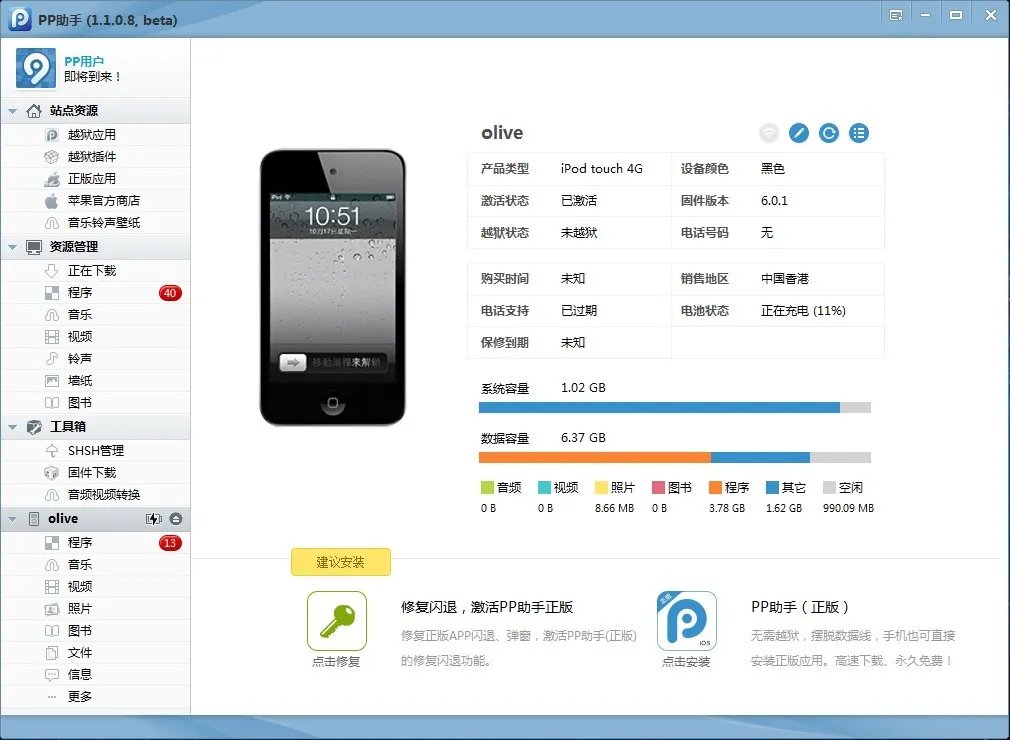Click the 销售地区 value 中国香港
1010x740 pixels.
(785, 279)
